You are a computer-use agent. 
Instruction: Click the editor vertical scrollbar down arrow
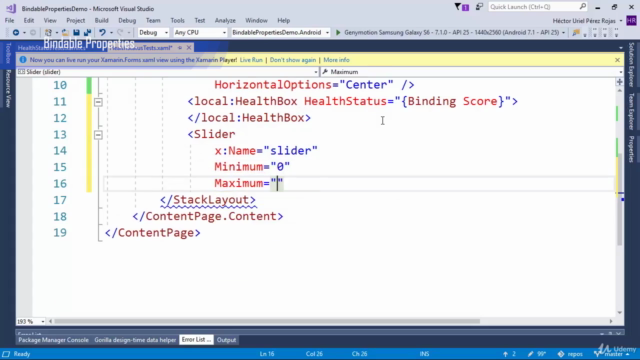[620, 313]
